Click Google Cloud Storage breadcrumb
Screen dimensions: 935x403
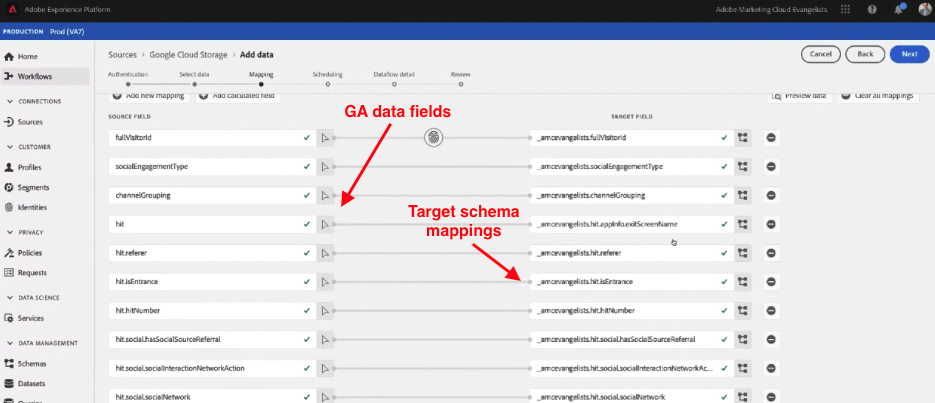188,55
